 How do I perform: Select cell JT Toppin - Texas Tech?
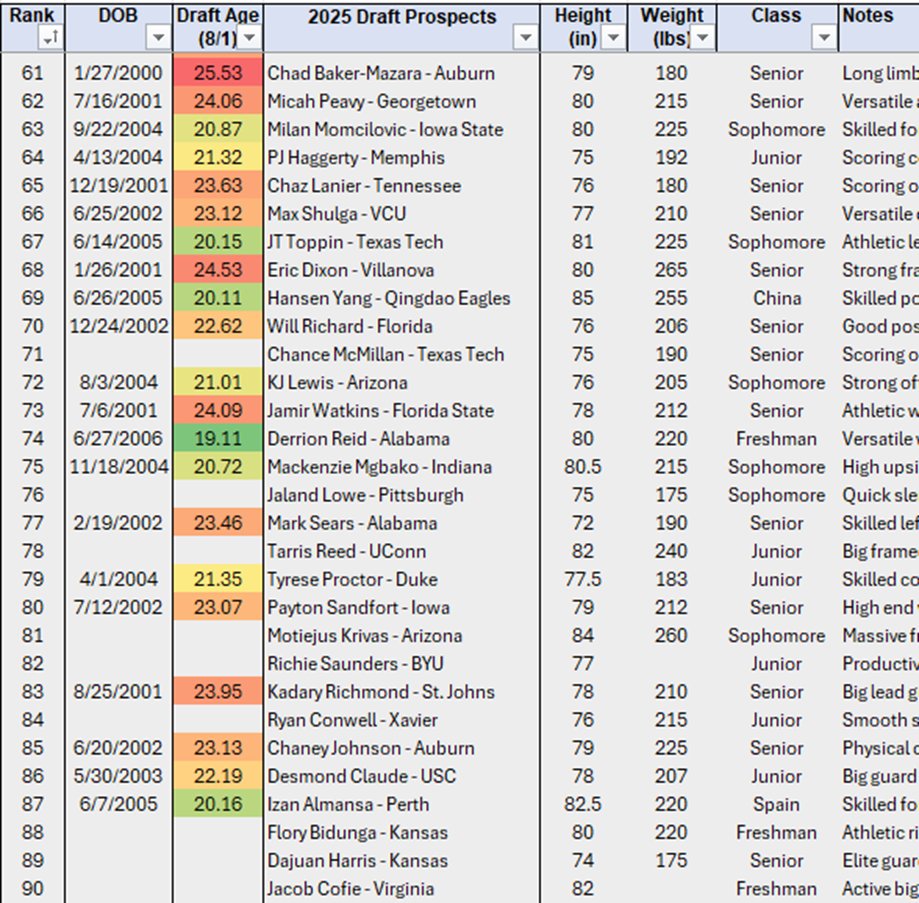tap(401, 242)
